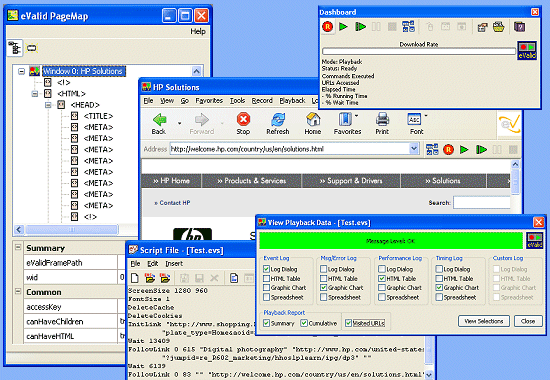This screenshot has width=550, height=380.
Task: Click second open folder icon in Script File
Action: pyautogui.click(x=165, y=278)
